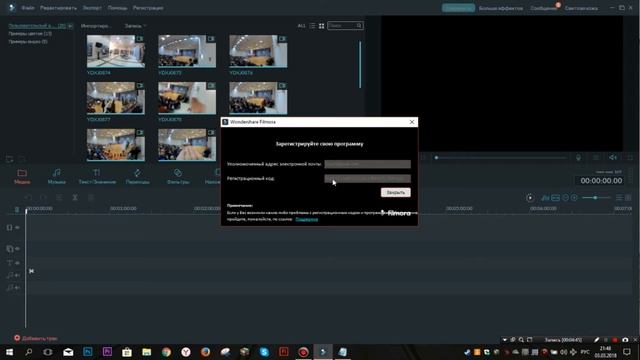
Task: Select the YDXJ0674 video thumbnail
Action: tap(116, 51)
